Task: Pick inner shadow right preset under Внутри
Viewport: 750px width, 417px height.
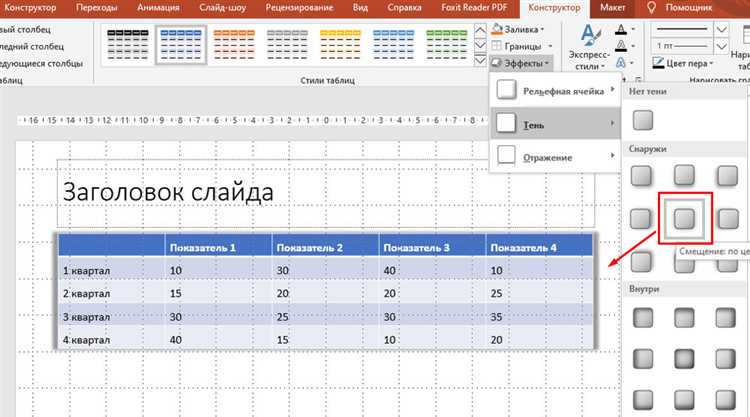Action: [x=726, y=359]
